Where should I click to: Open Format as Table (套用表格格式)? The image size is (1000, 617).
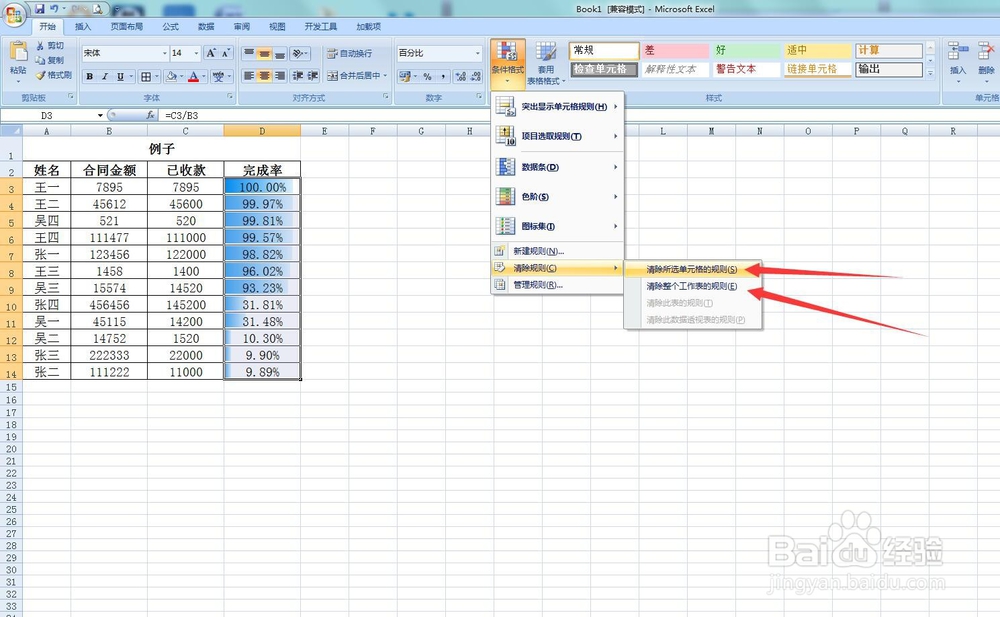pos(546,63)
